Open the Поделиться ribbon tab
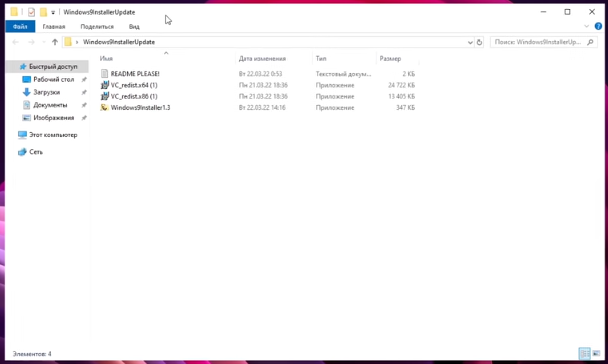 click(x=97, y=26)
